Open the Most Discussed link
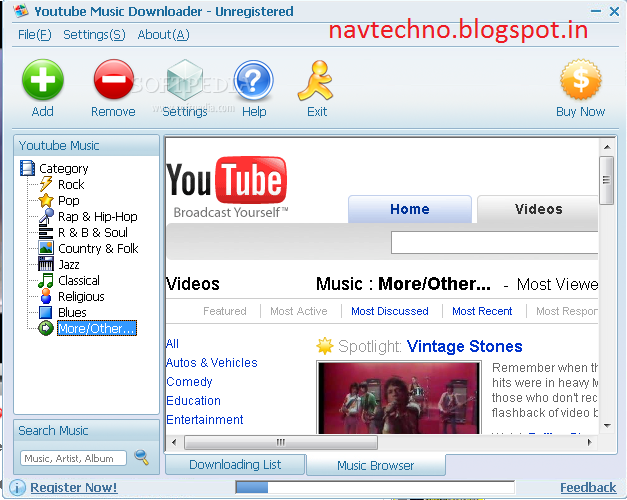The image size is (627, 500). 389,311
